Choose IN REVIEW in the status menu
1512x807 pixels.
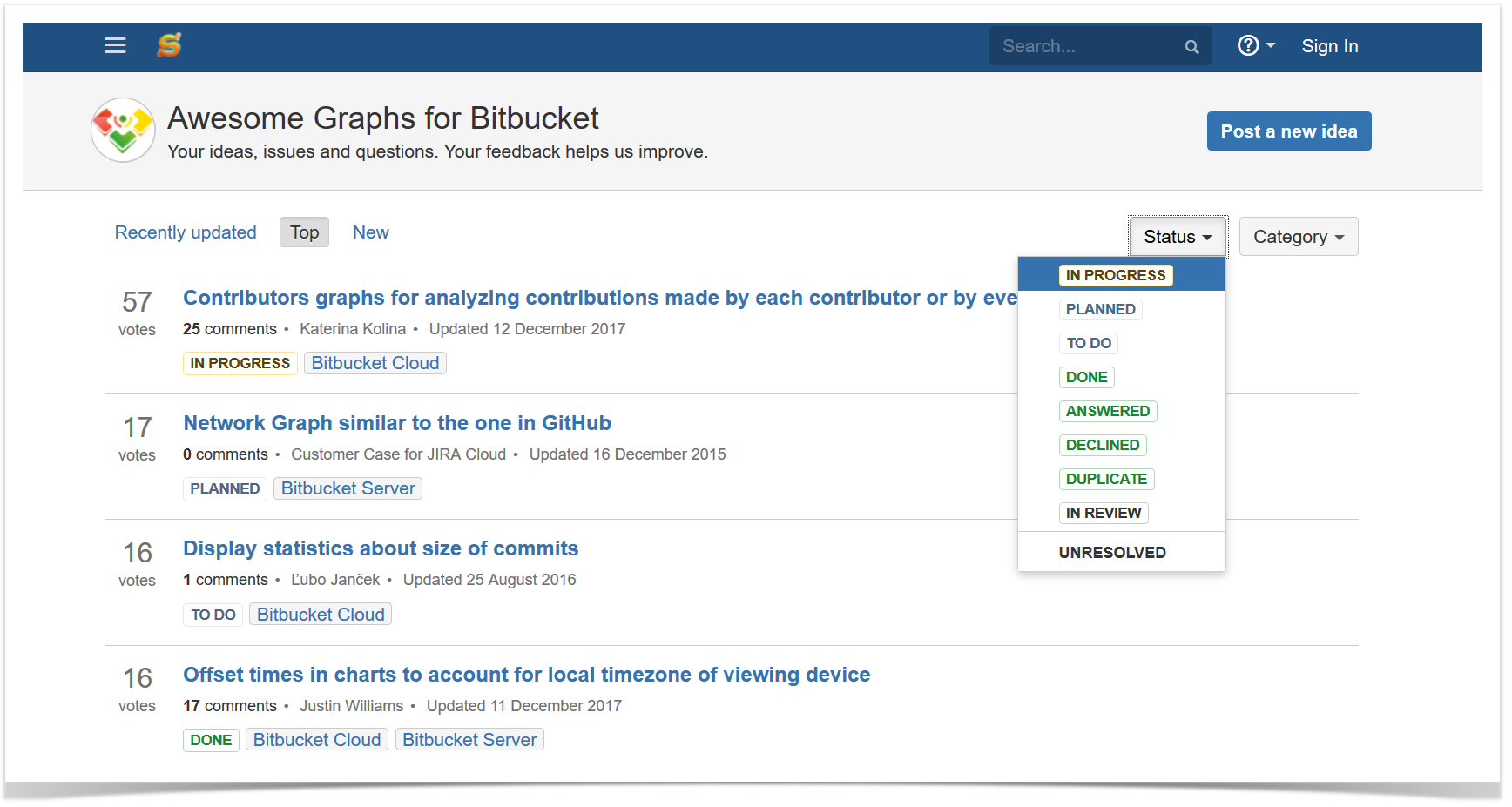pos(1121,513)
